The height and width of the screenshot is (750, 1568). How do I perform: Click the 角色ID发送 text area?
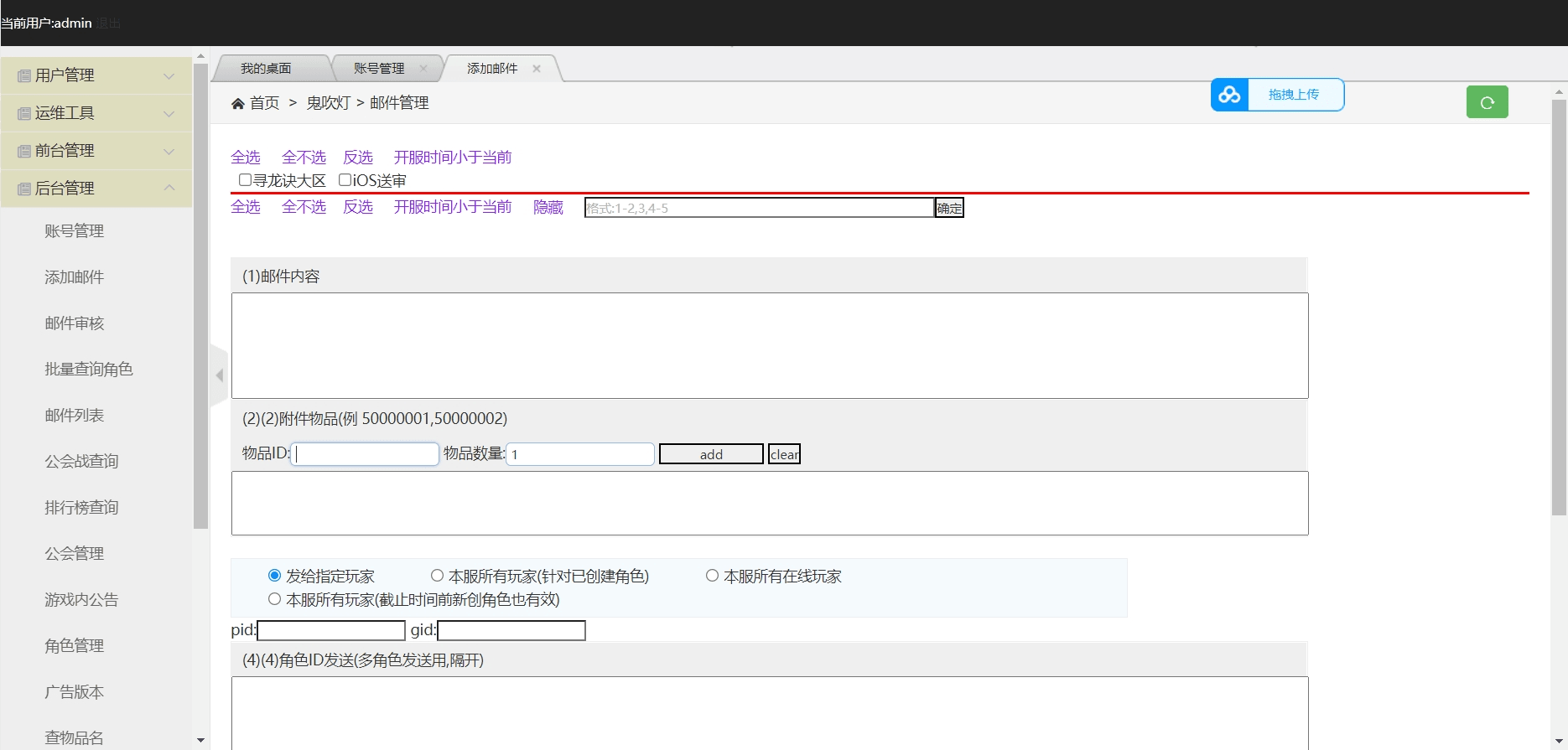pyautogui.click(x=770, y=712)
